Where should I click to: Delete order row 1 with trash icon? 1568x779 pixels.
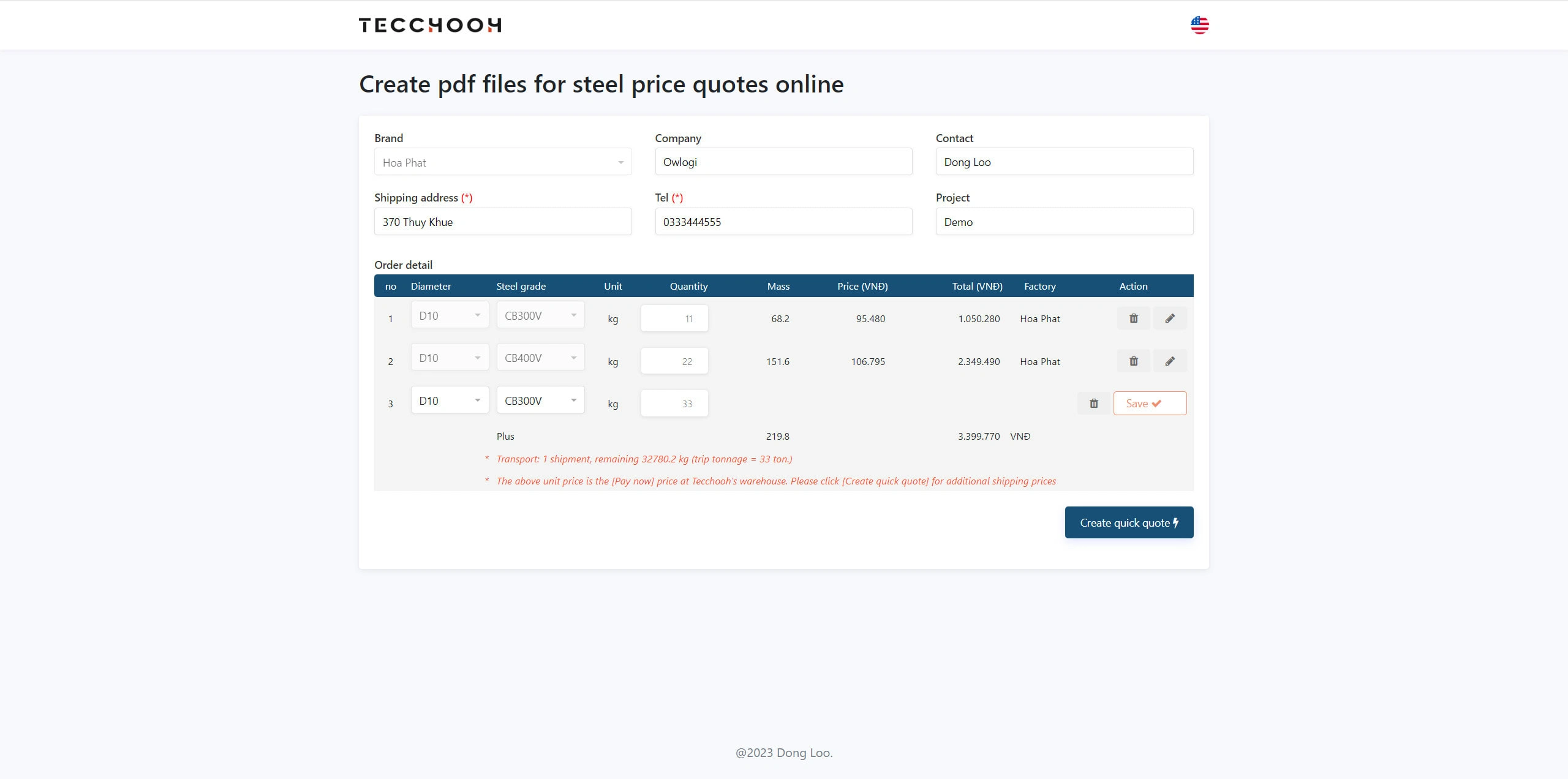[x=1133, y=318]
